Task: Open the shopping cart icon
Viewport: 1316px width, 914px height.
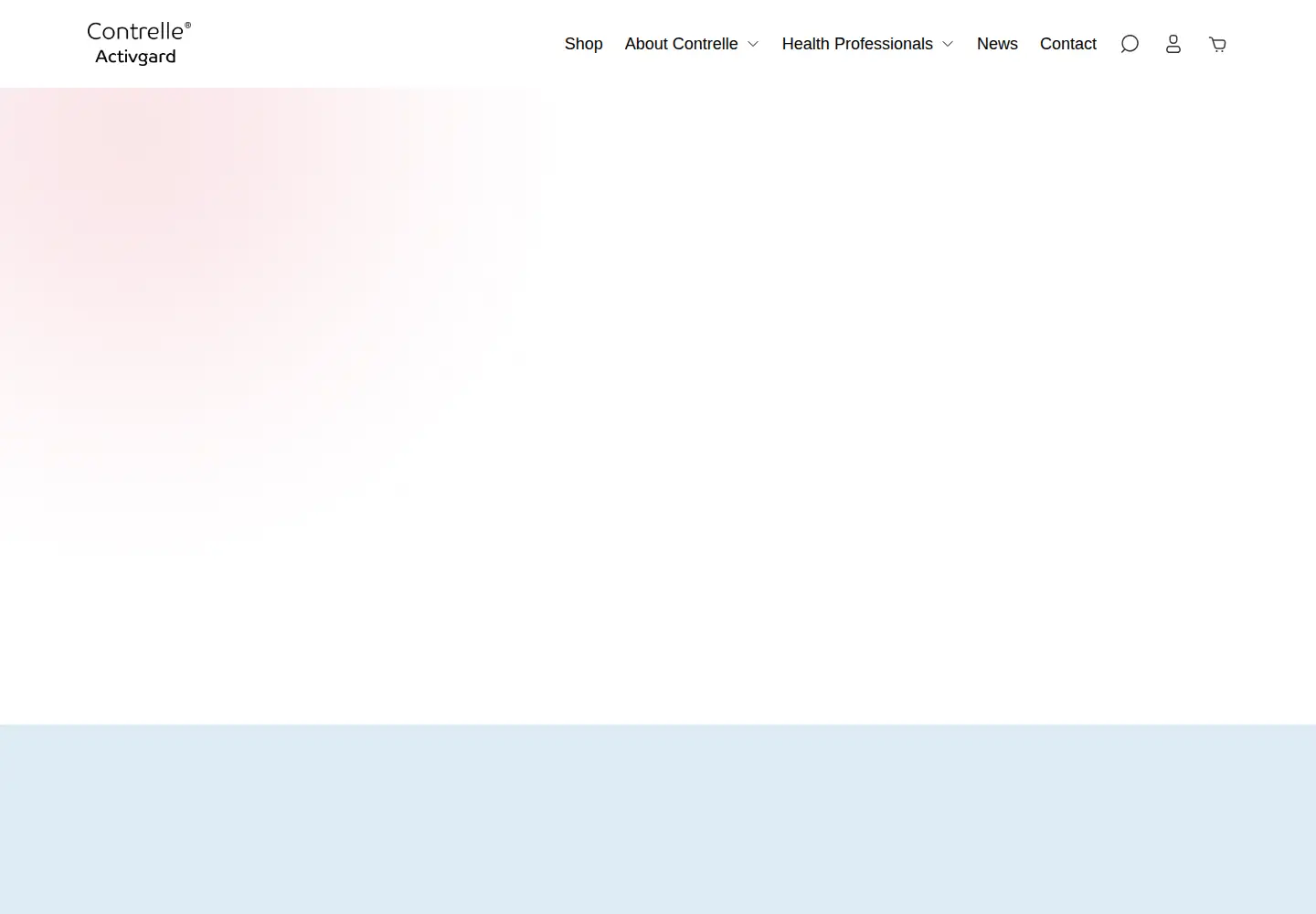Action: click(1217, 44)
